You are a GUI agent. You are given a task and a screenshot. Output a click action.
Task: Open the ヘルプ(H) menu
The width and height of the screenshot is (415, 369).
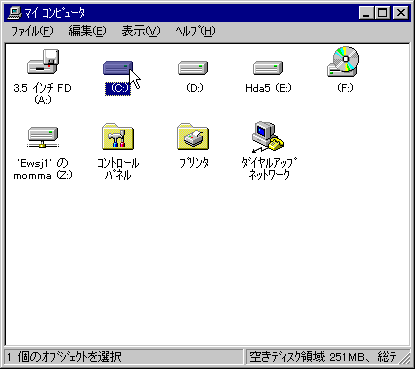coord(195,31)
